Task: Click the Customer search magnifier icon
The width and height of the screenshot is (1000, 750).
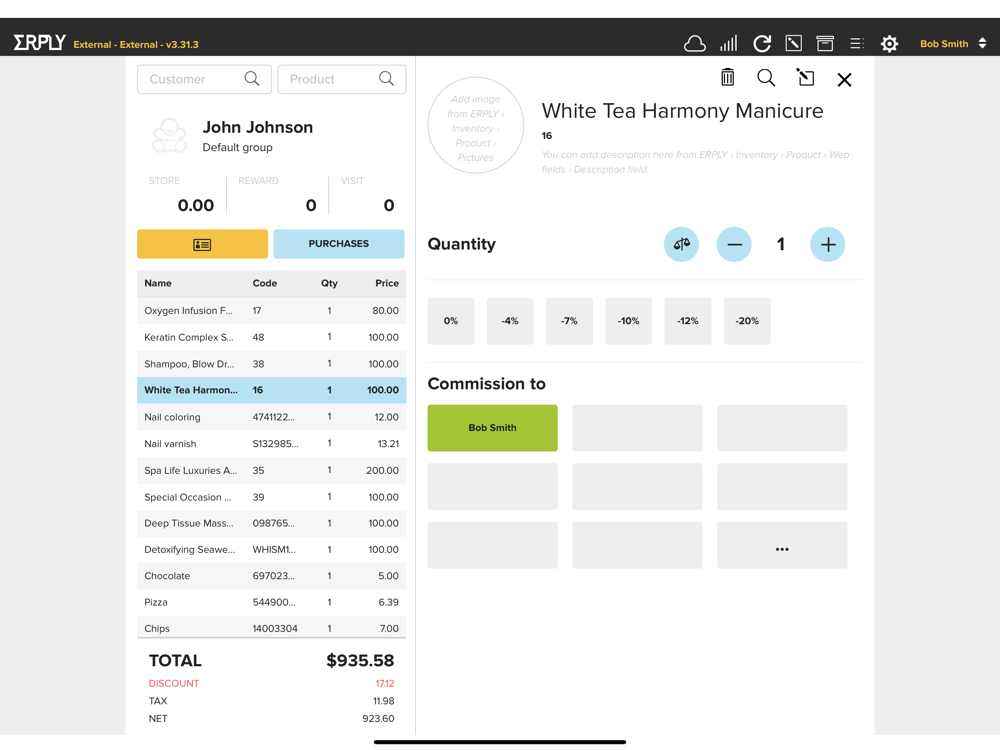Action: [x=252, y=78]
